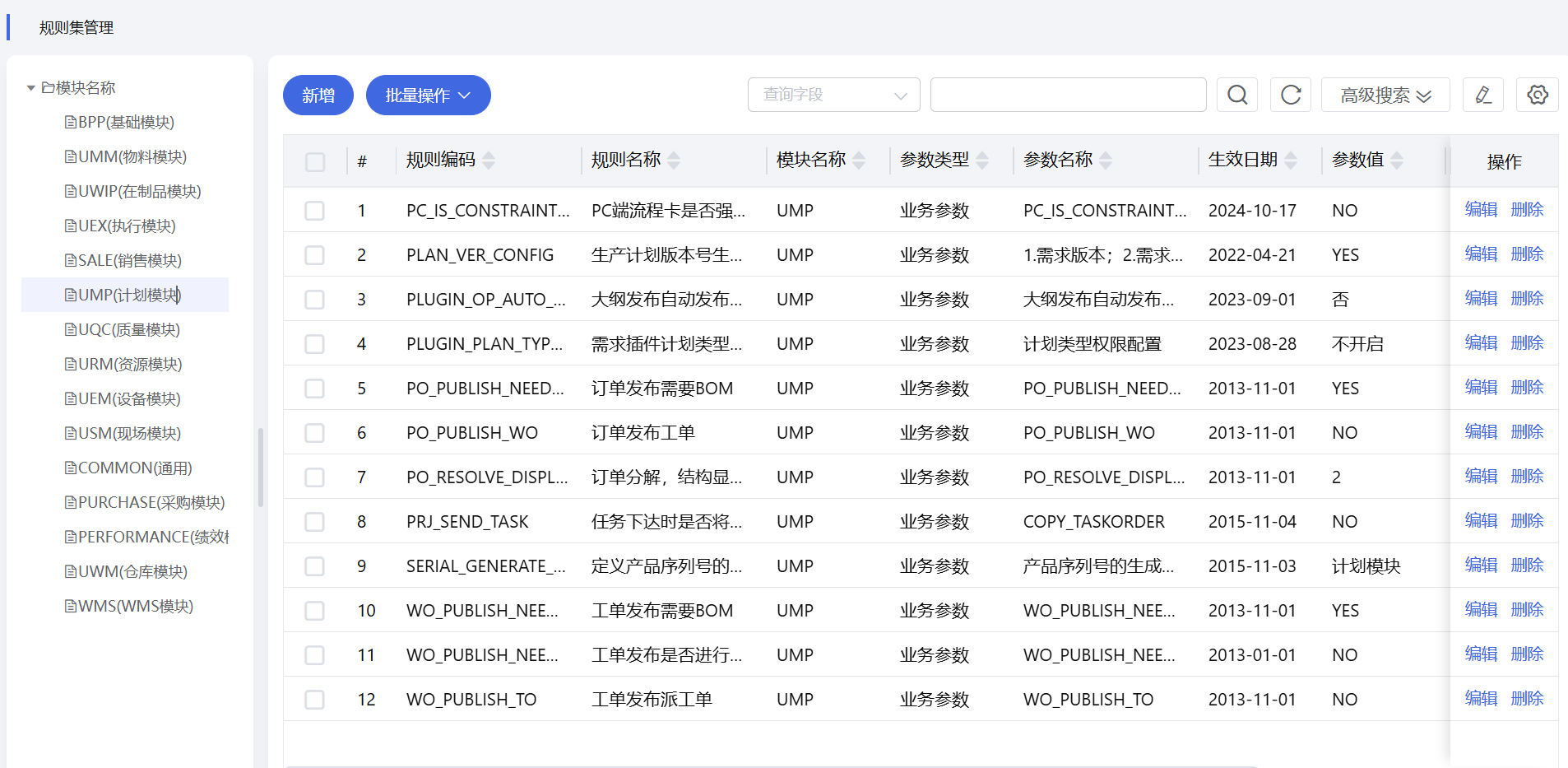Focus the search keyword input box
Screen dimensions: 1568x768
(x=1068, y=95)
